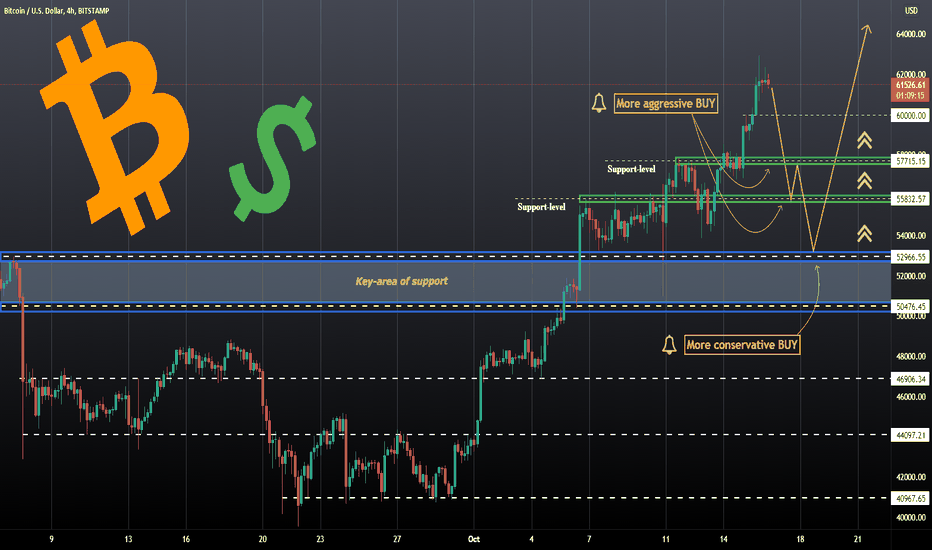Viewport: 932px width, 550px height.
Task: Click the 54000.00 price axis label
Action: tap(911, 235)
